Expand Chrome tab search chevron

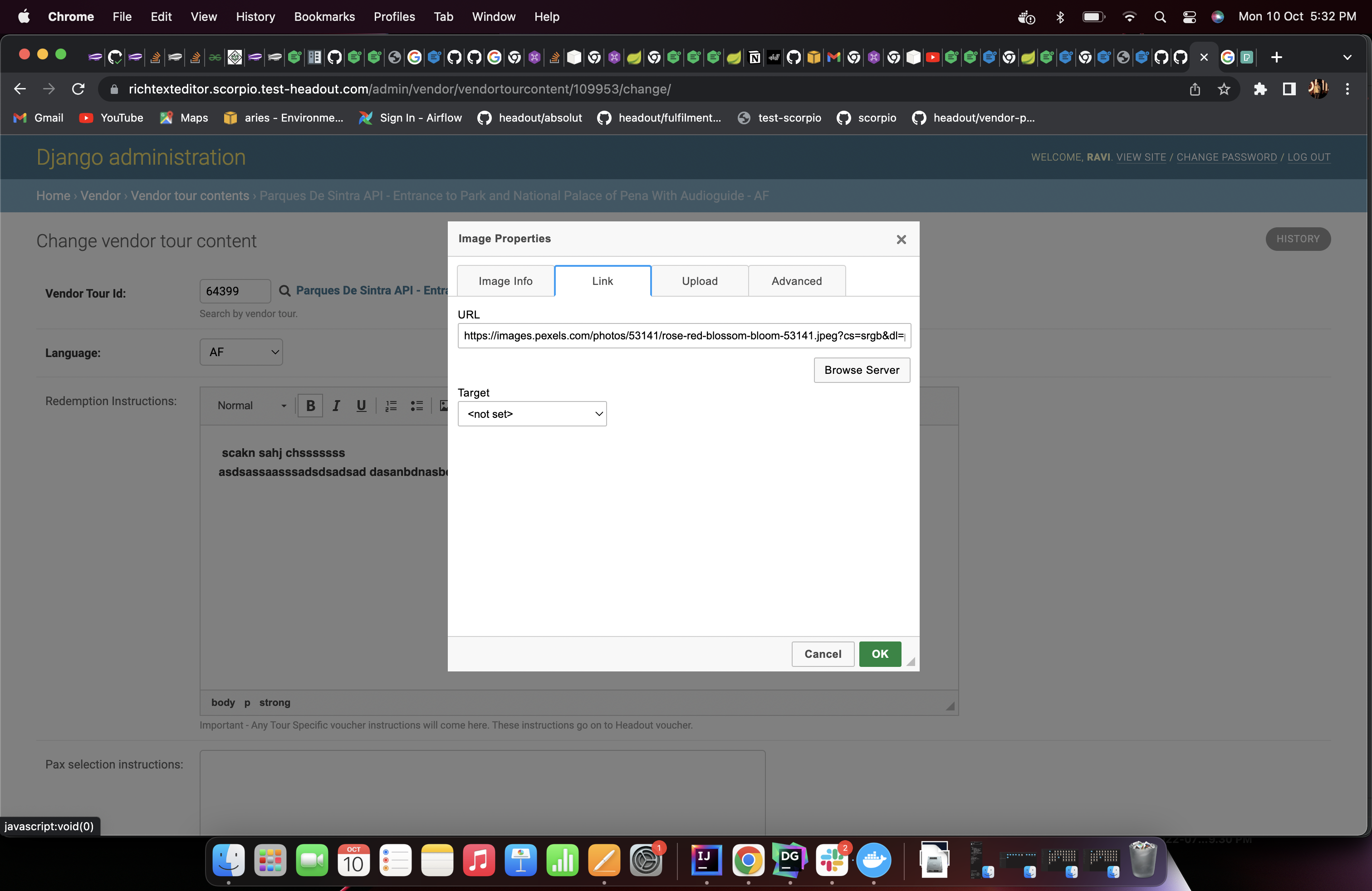1347,57
